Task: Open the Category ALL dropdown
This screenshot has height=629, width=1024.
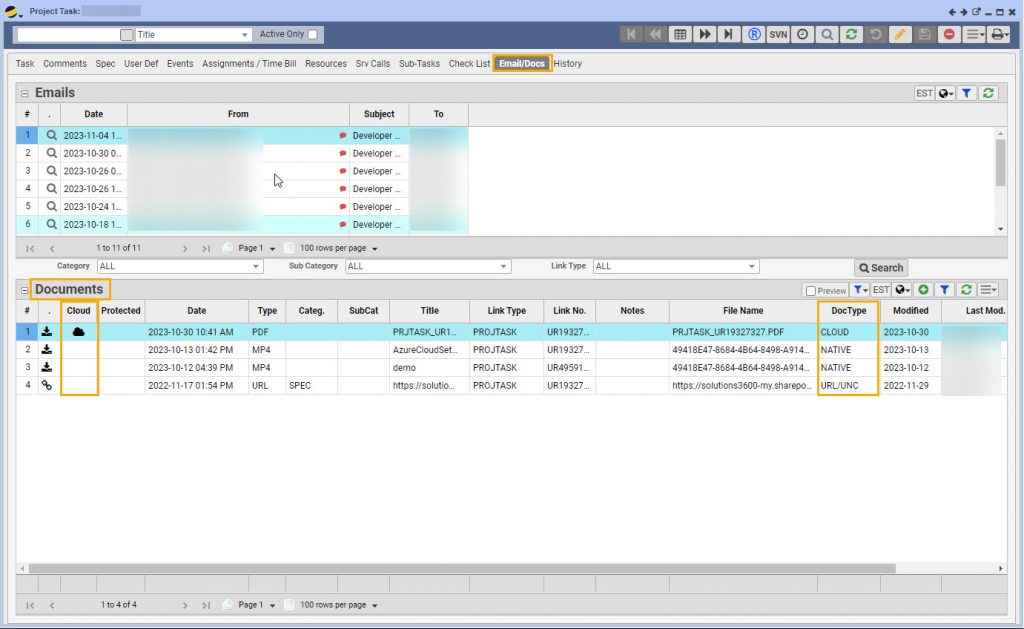Action: point(179,267)
